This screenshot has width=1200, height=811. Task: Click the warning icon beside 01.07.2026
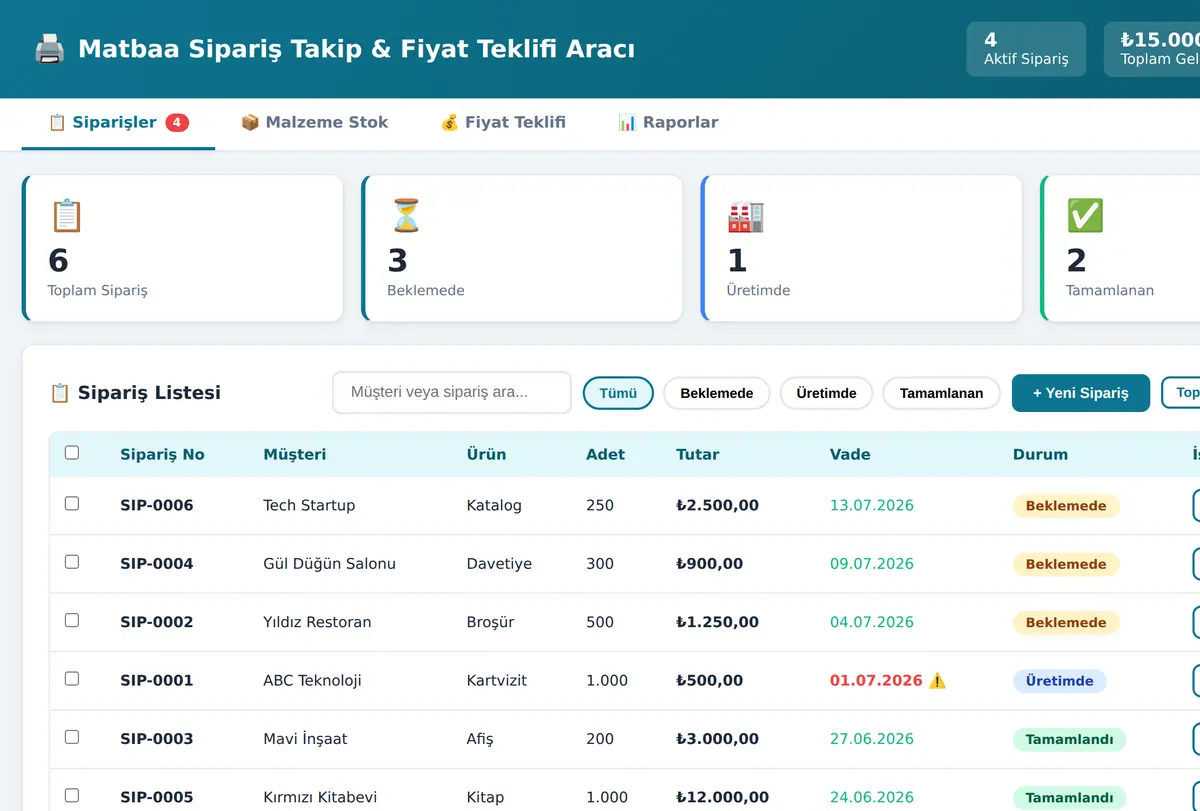(x=937, y=681)
